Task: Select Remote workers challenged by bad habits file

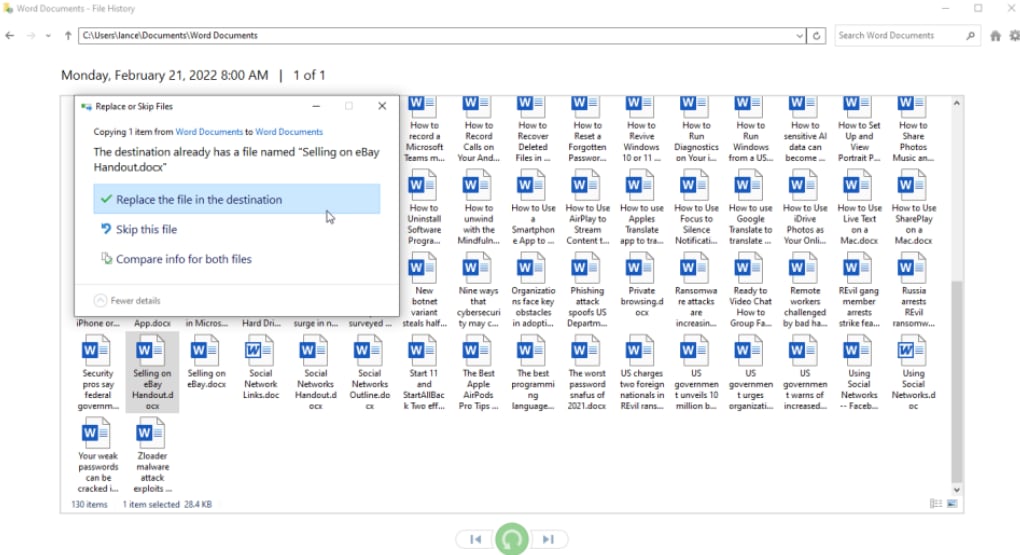Action: coord(805,291)
